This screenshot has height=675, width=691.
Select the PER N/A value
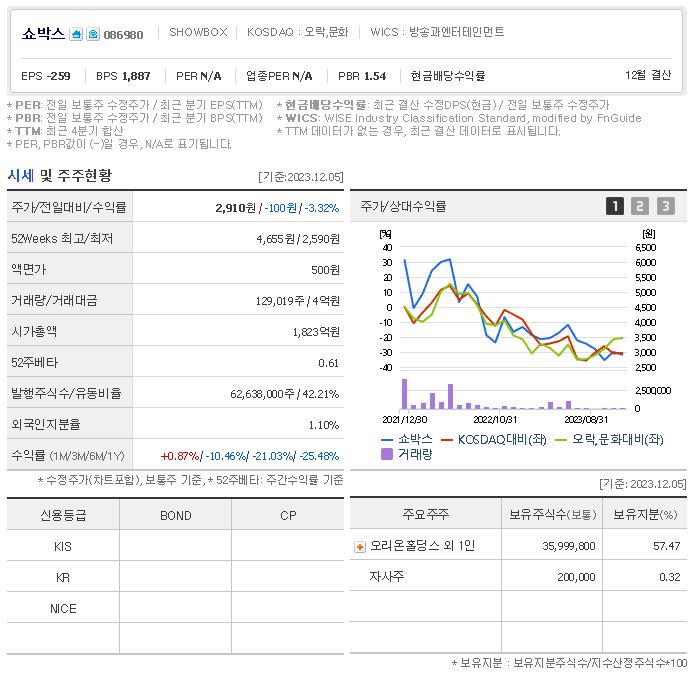pos(198,76)
